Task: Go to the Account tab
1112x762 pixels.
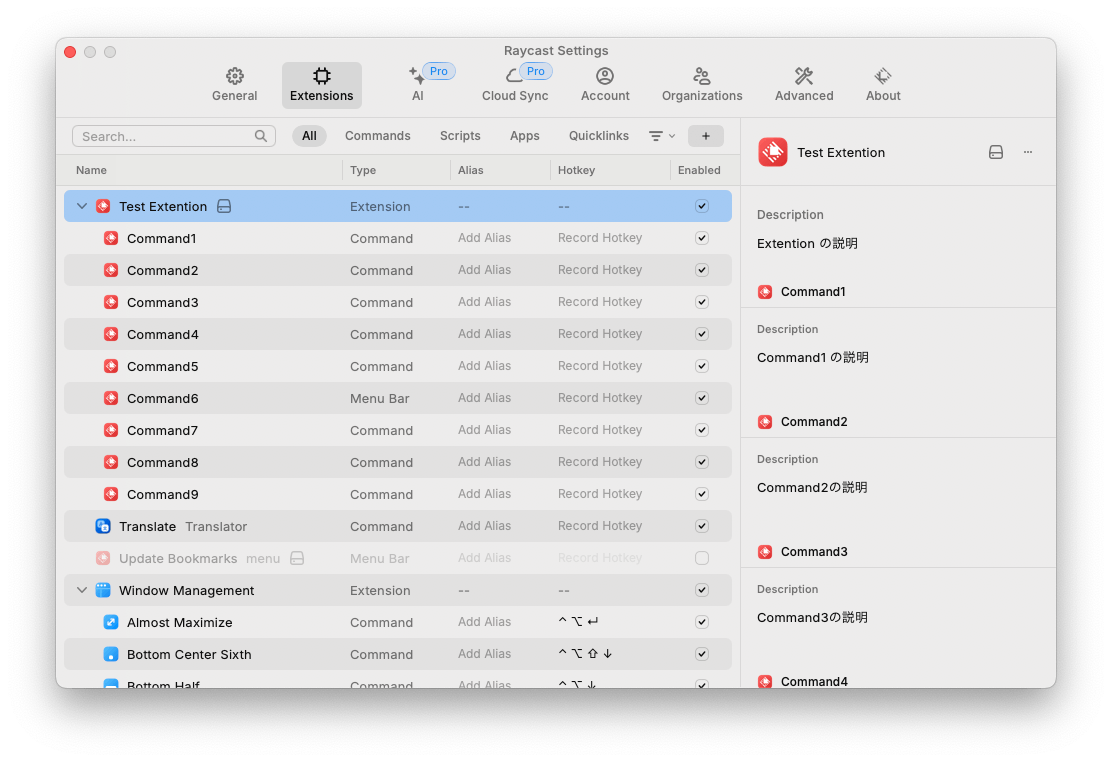Action: [605, 85]
